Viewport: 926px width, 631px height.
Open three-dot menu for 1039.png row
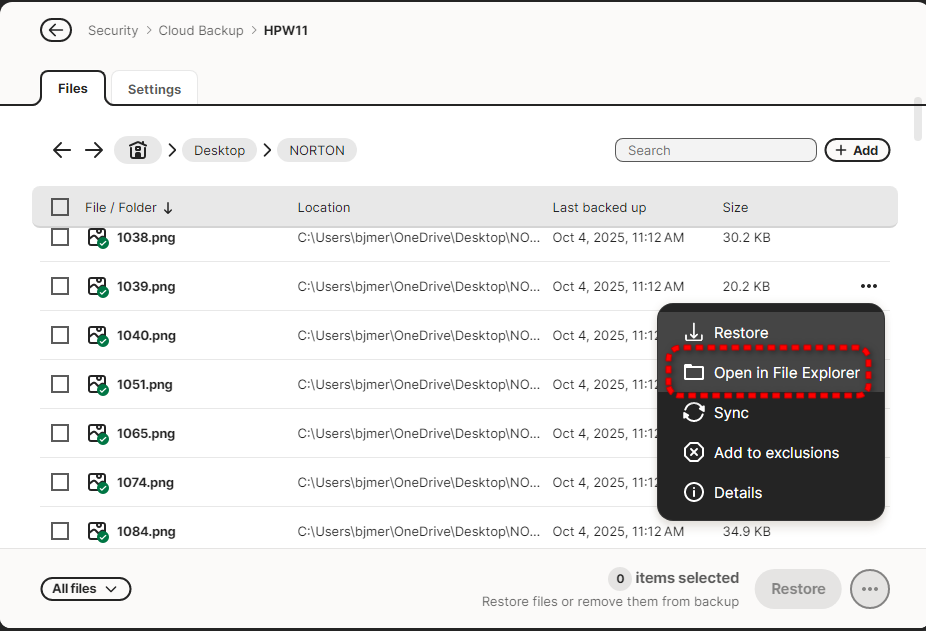point(868,287)
